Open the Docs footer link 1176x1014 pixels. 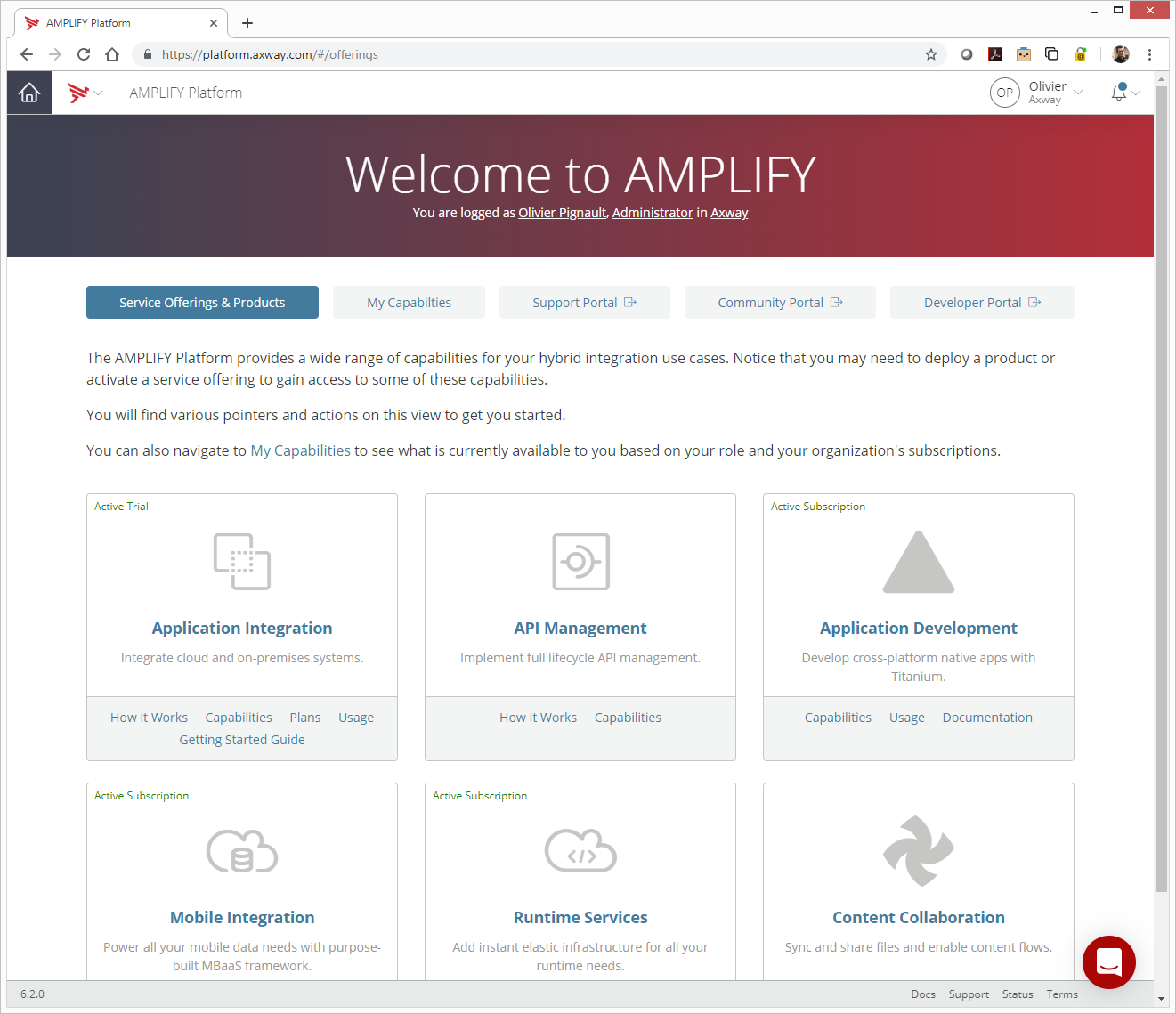tap(923, 994)
